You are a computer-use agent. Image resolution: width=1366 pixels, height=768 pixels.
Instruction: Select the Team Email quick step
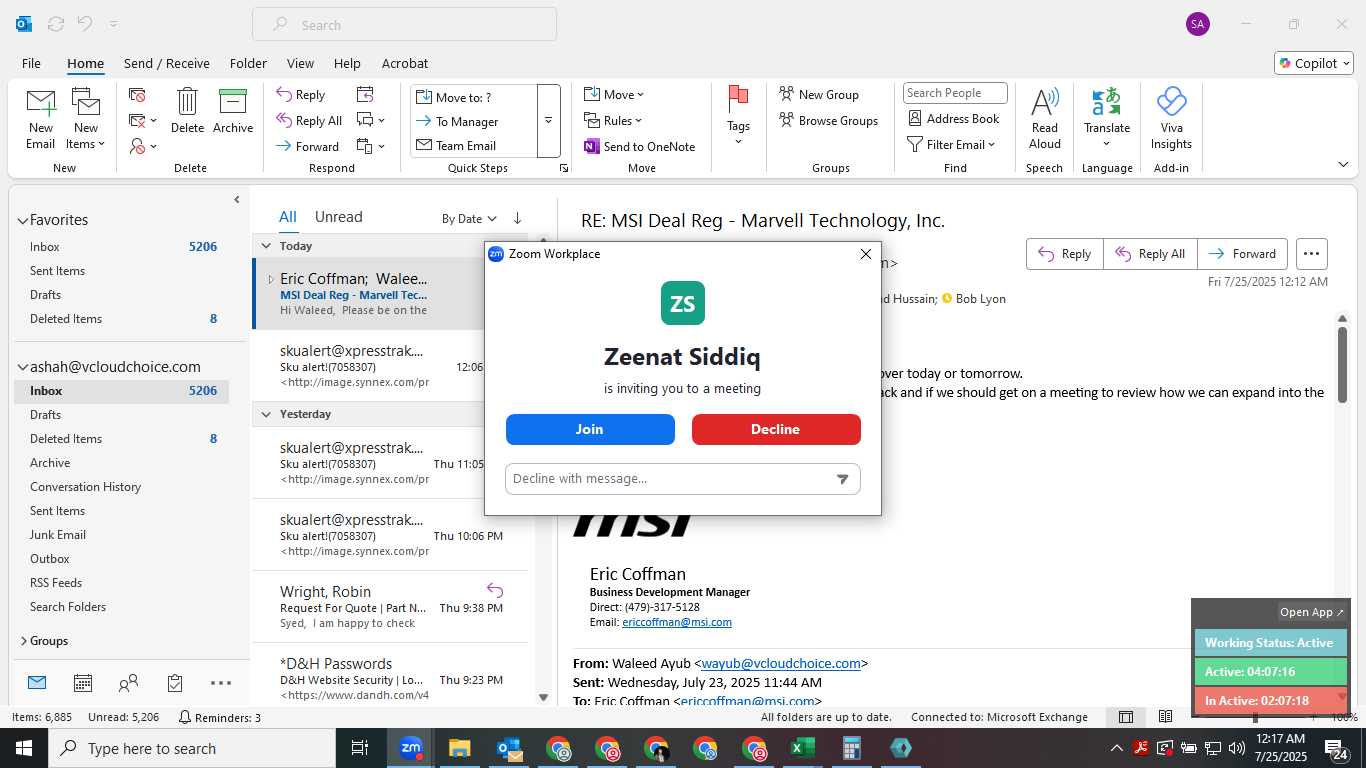point(473,145)
